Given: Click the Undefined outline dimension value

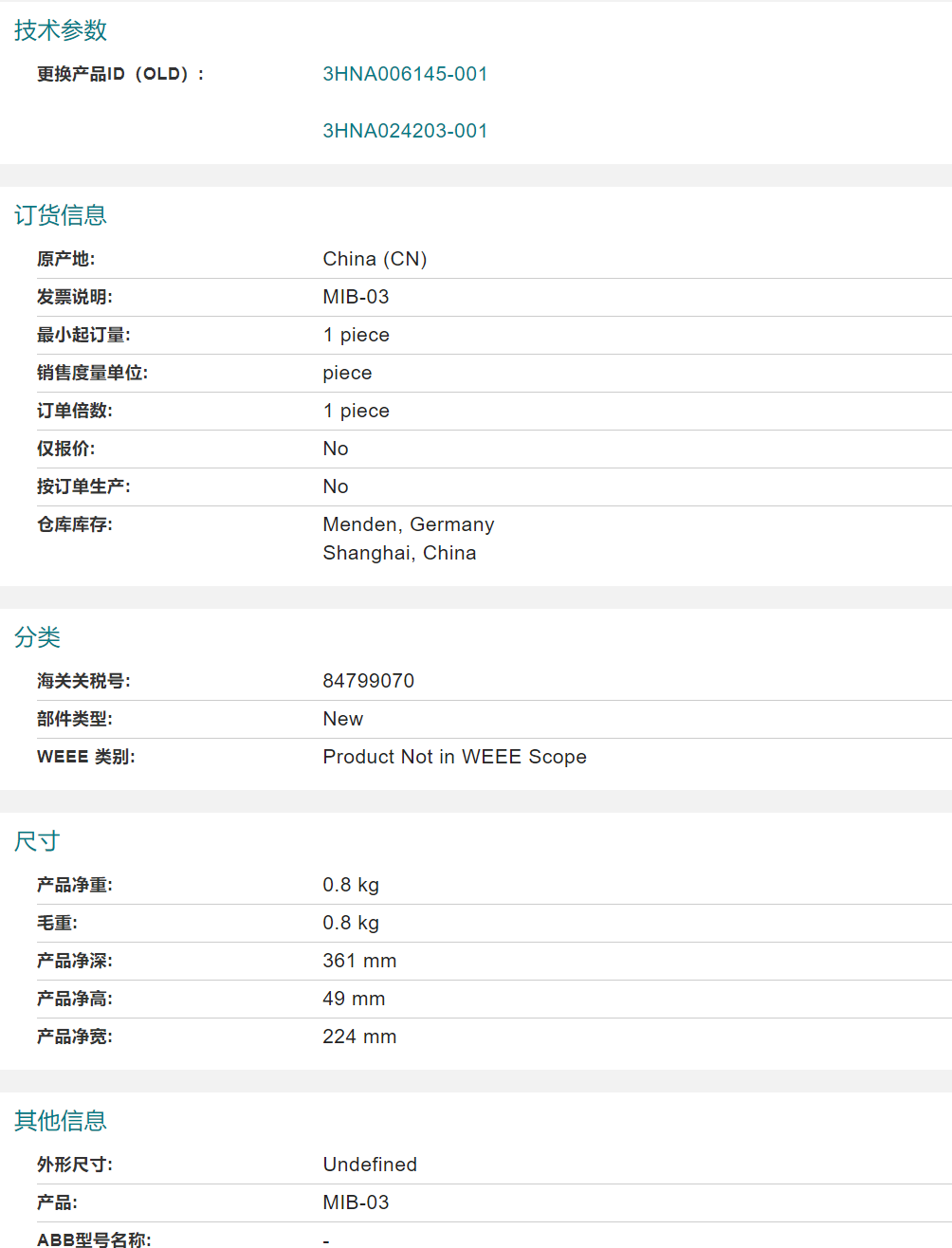Looking at the screenshot, I should [x=370, y=1165].
